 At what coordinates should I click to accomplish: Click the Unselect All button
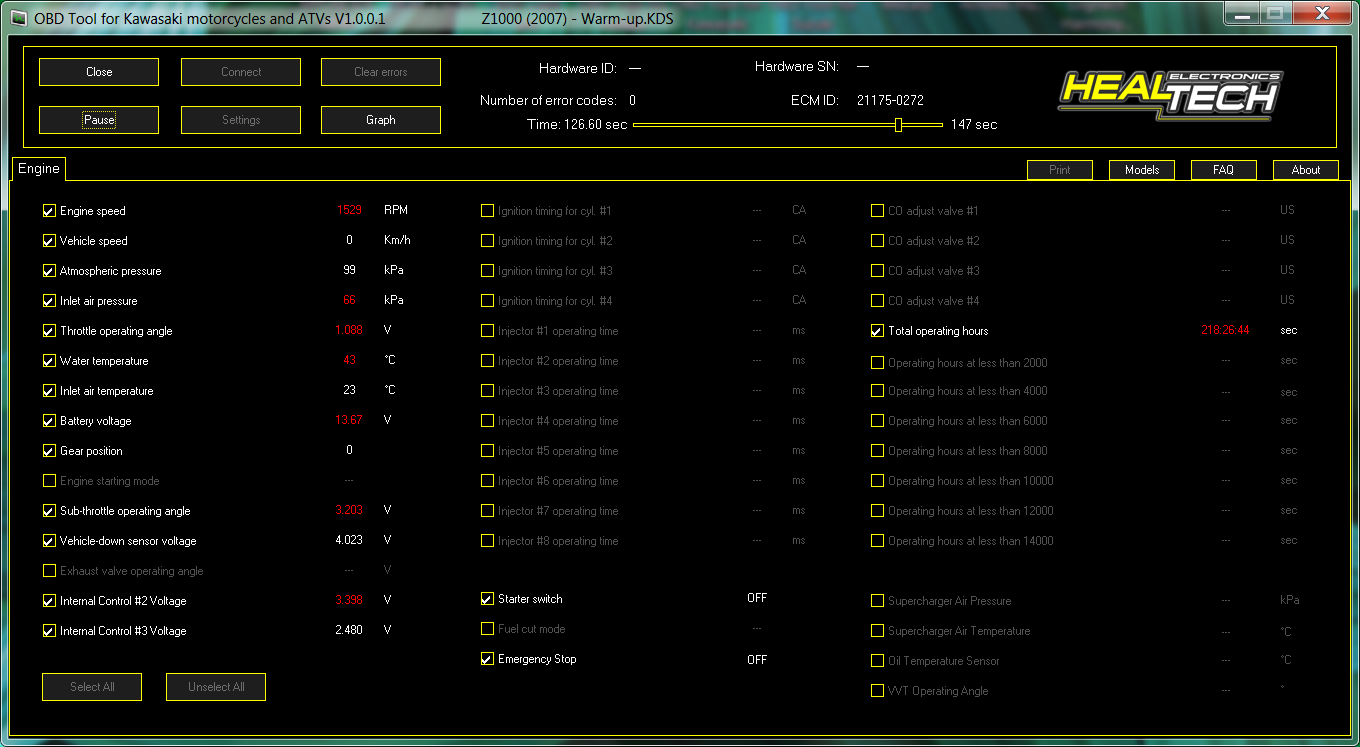click(216, 687)
